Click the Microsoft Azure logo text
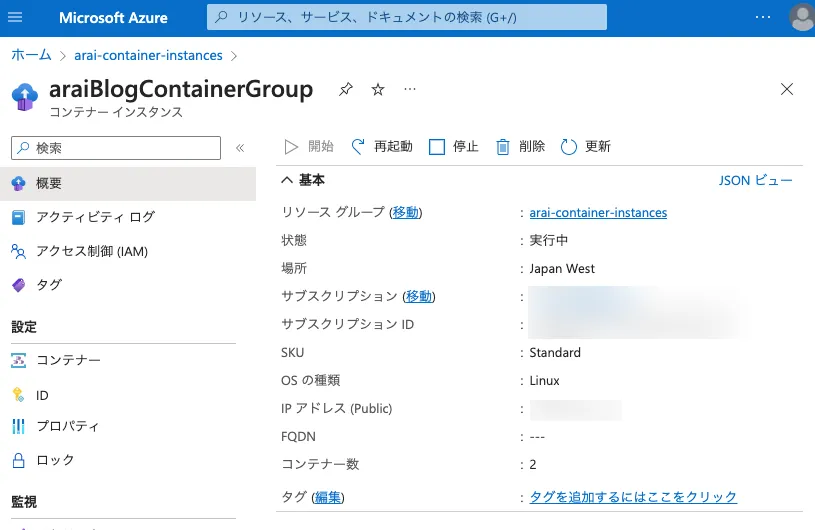The height and width of the screenshot is (530, 815). point(113,18)
